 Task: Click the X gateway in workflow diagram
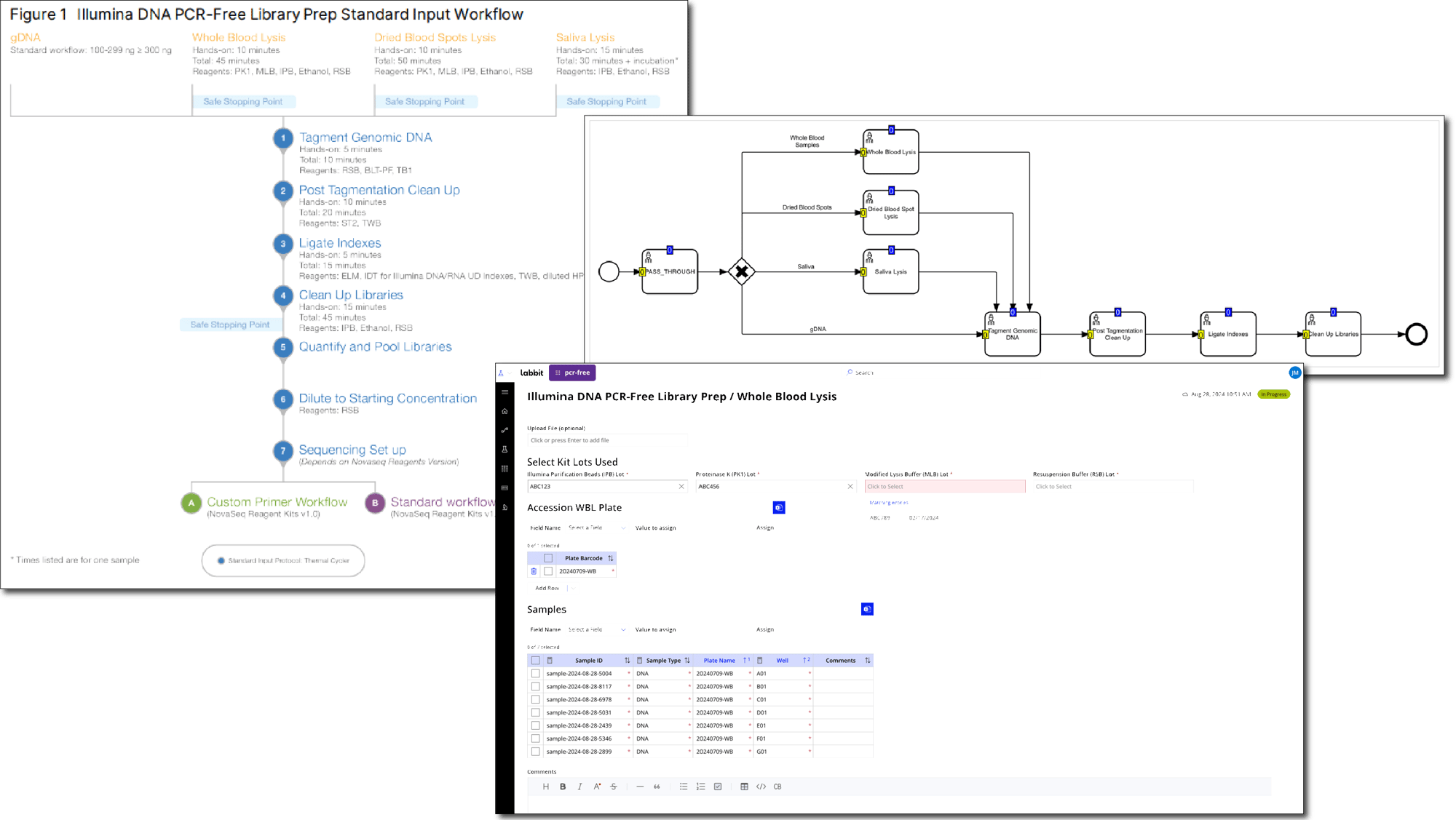741,272
